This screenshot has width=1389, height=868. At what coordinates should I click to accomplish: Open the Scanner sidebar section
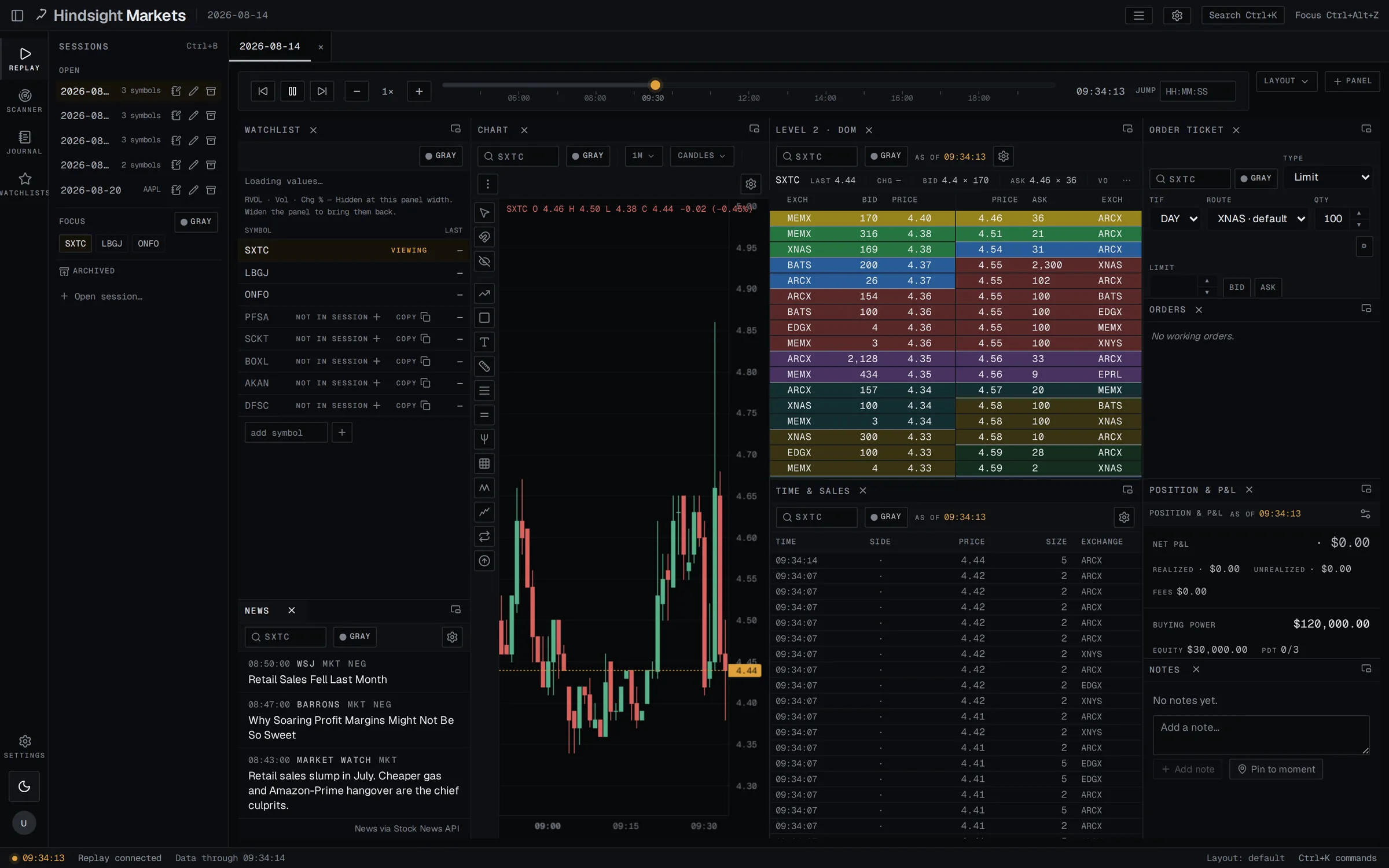(24, 101)
